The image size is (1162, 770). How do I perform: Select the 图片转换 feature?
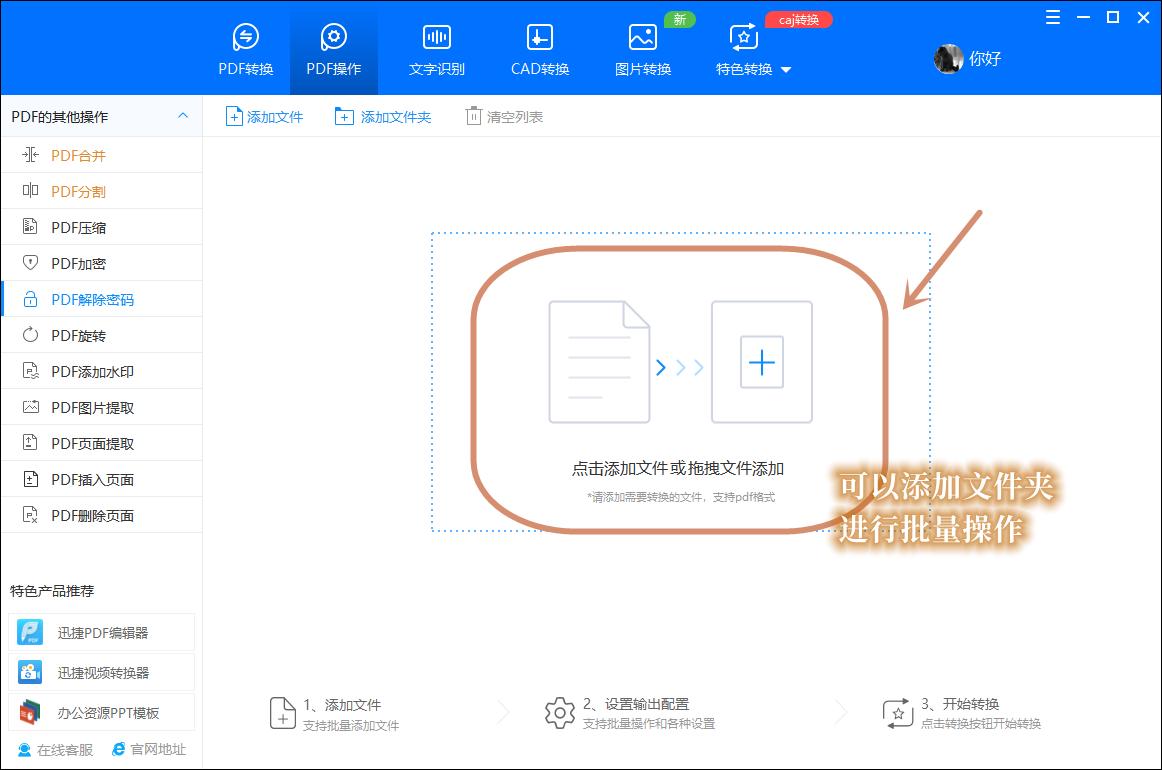tap(641, 48)
